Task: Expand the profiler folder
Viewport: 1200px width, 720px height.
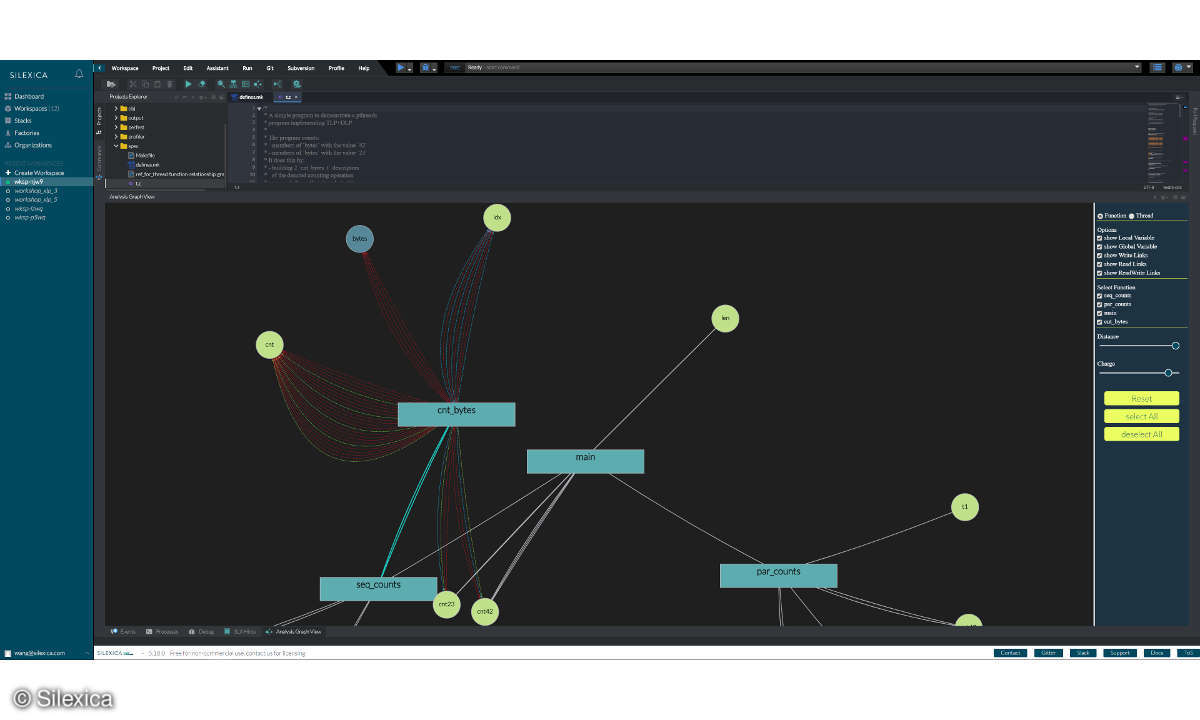Action: point(116,136)
